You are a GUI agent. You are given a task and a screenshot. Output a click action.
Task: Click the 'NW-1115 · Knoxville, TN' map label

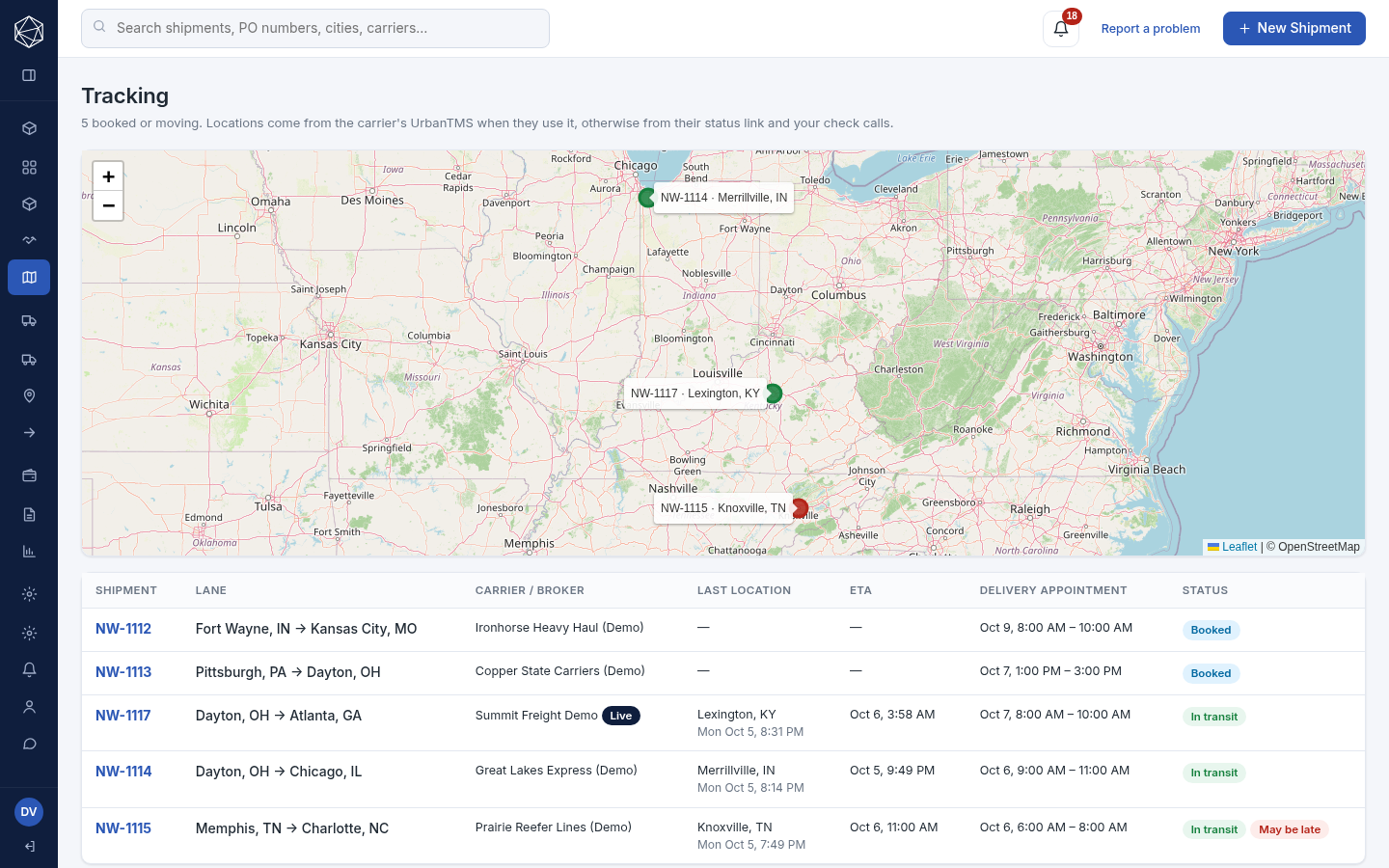(723, 508)
